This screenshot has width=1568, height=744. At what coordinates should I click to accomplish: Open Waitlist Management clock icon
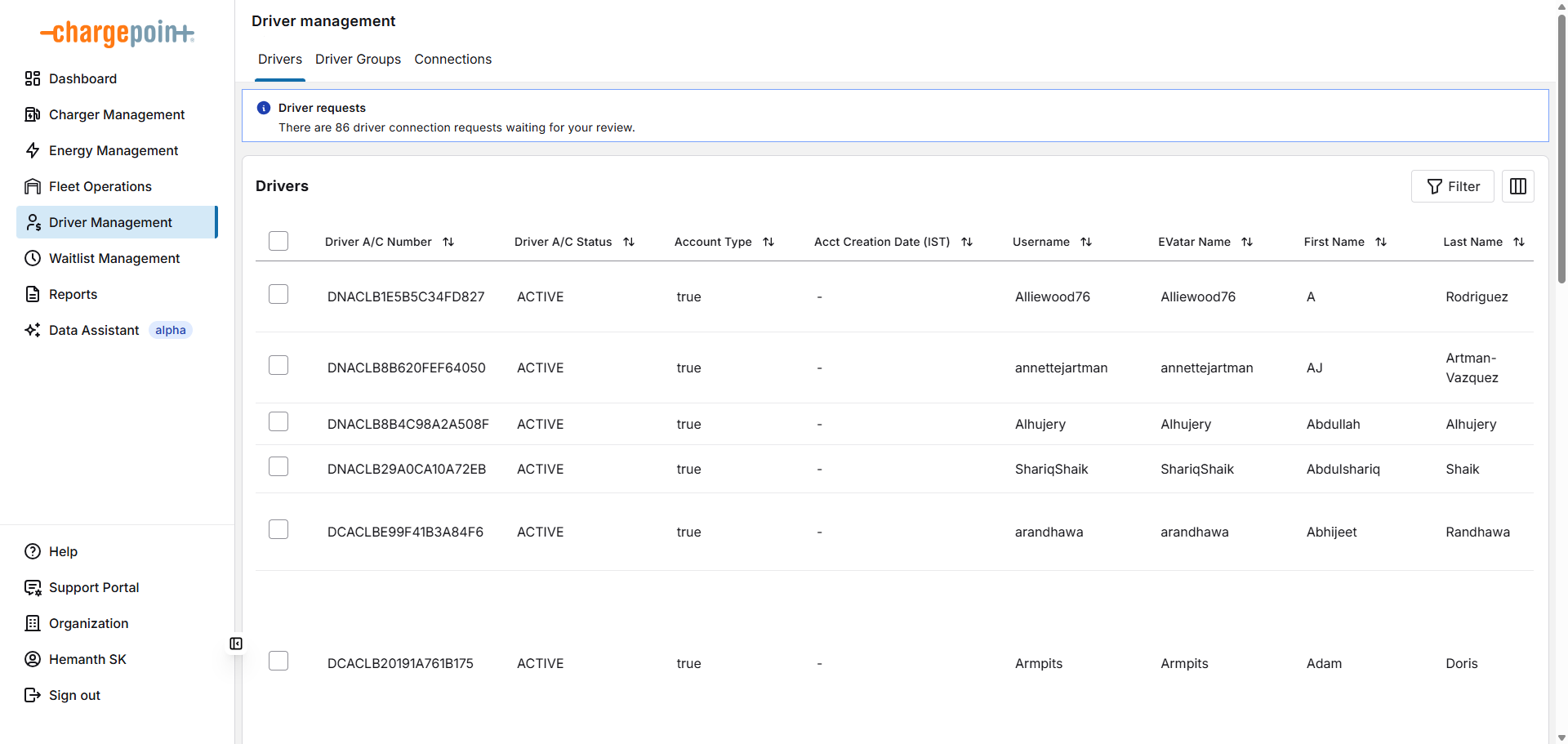33,258
